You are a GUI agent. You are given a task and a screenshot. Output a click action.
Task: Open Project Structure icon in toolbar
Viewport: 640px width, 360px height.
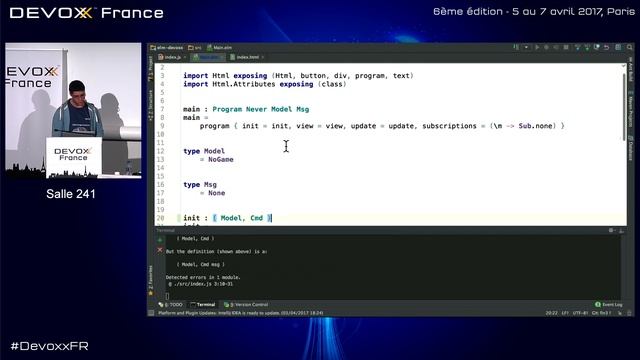point(618,47)
